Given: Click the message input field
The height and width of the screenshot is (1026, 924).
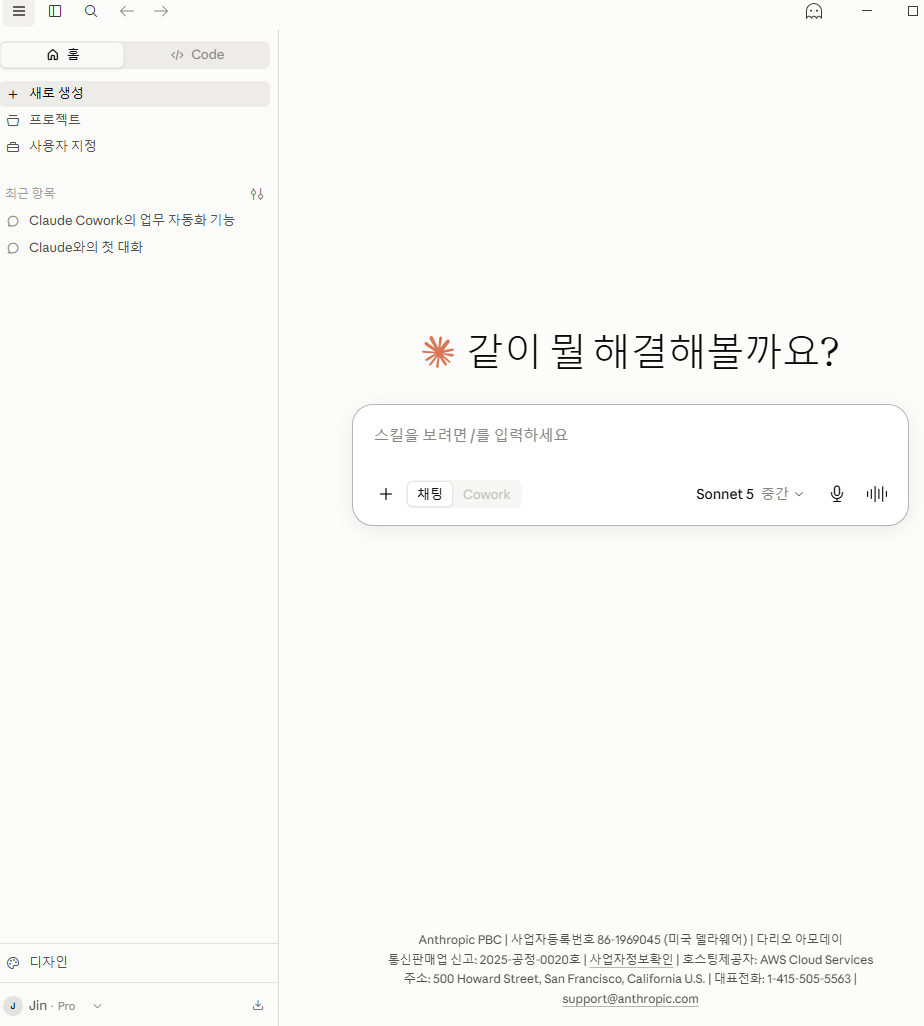Looking at the screenshot, I should [x=630, y=436].
